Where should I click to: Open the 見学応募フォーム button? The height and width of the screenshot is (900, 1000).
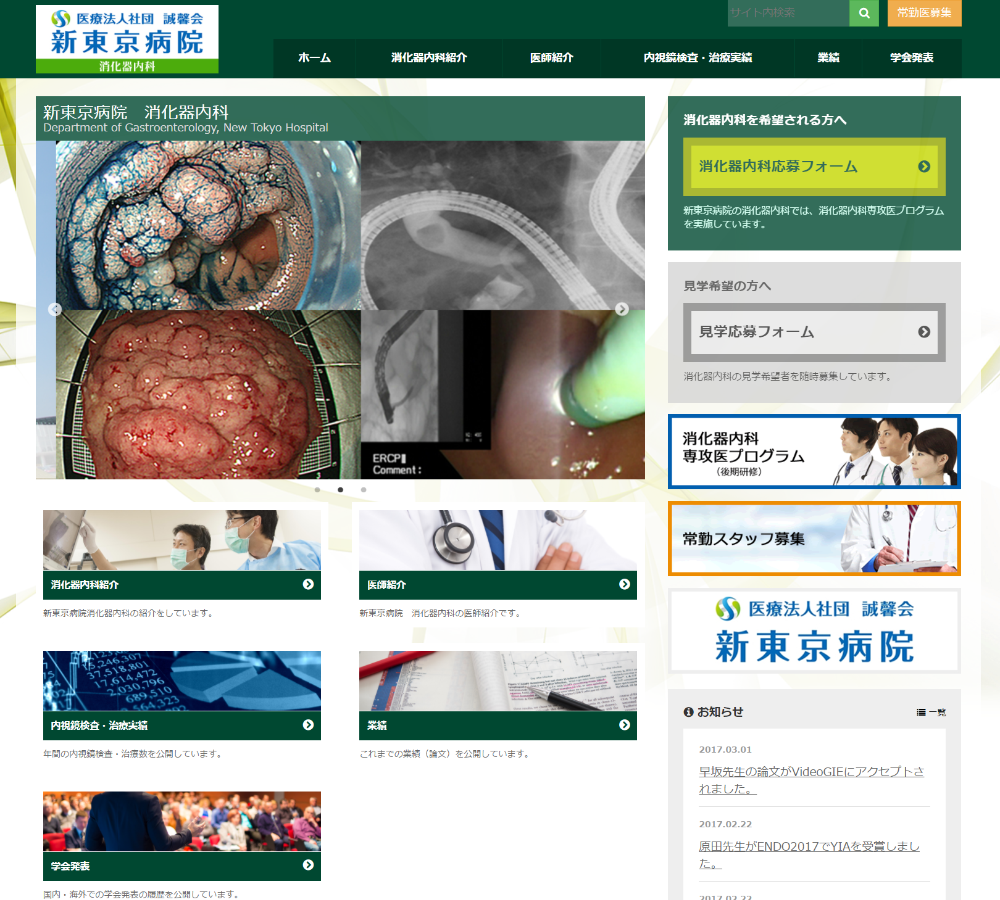814,332
